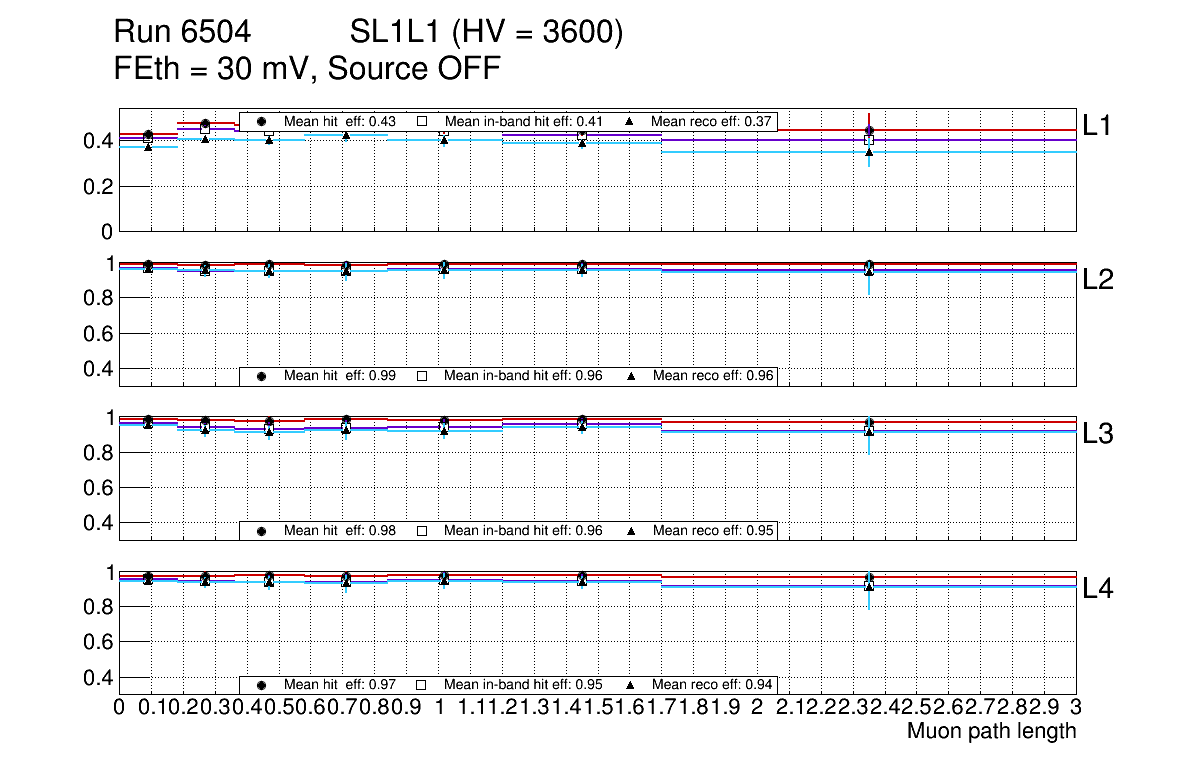
Task: Pick the L3 panel label
Action: point(1098,434)
